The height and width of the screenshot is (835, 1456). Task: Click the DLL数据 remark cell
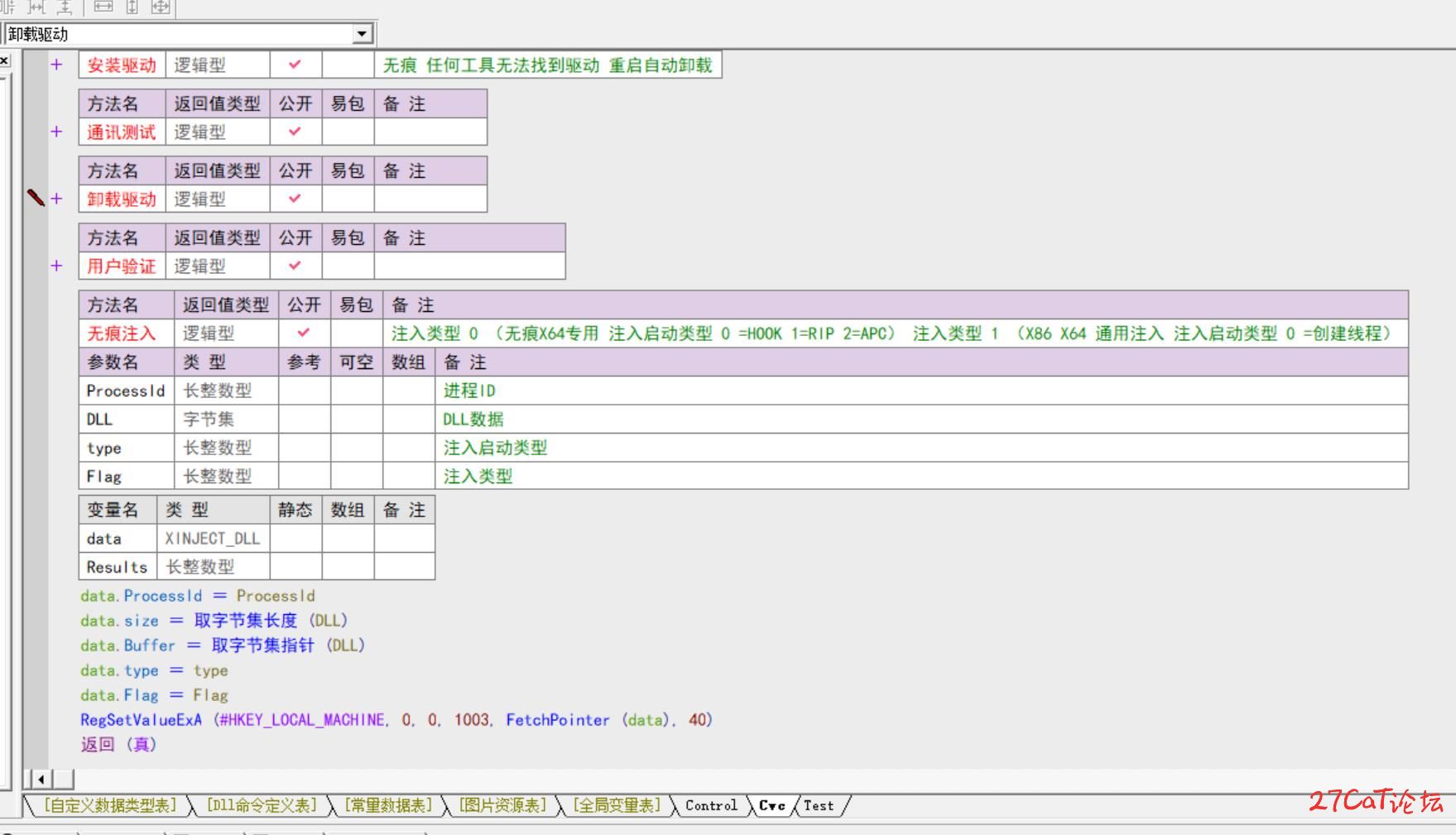click(921, 419)
